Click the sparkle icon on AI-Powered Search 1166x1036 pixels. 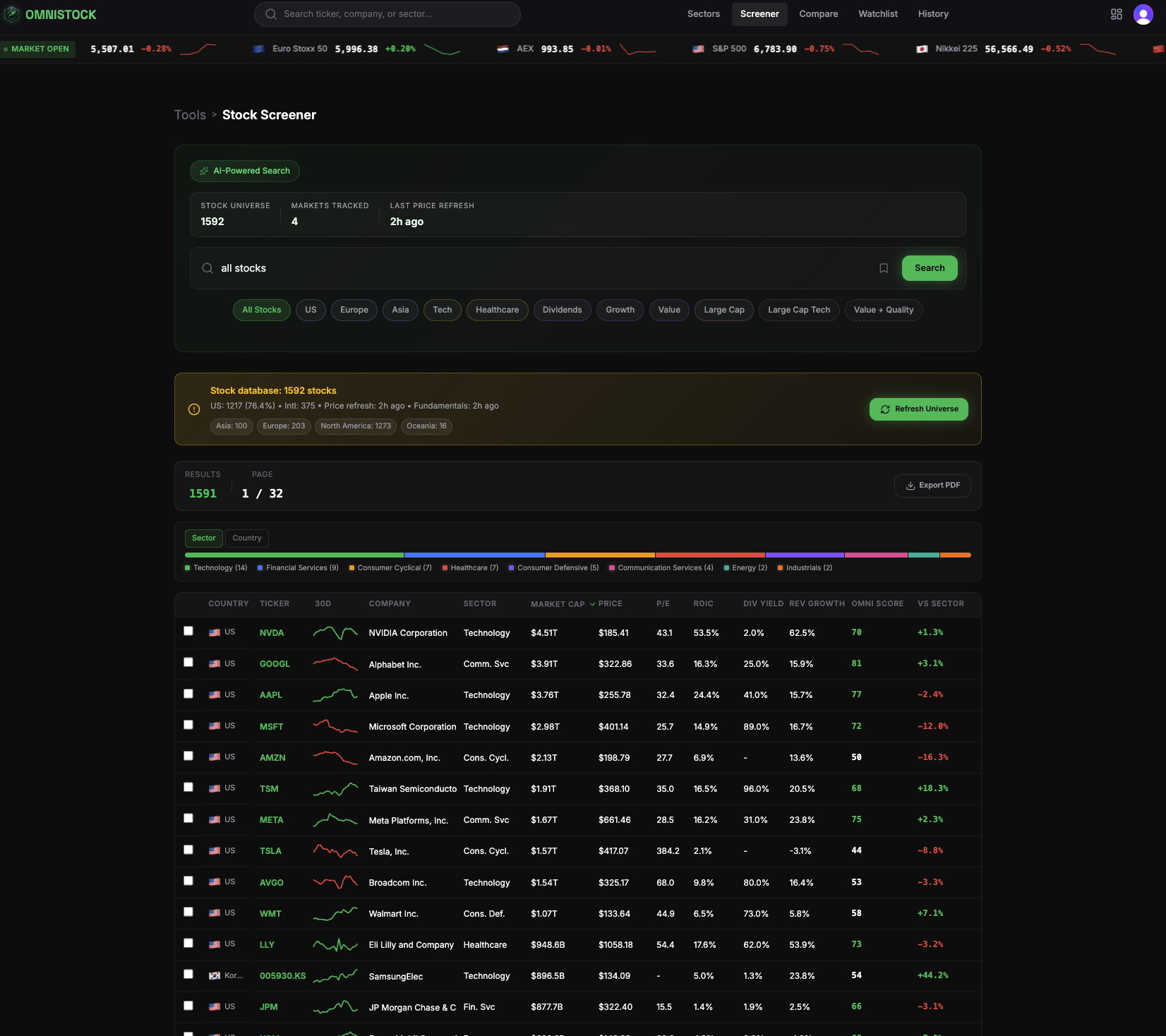tap(204, 171)
